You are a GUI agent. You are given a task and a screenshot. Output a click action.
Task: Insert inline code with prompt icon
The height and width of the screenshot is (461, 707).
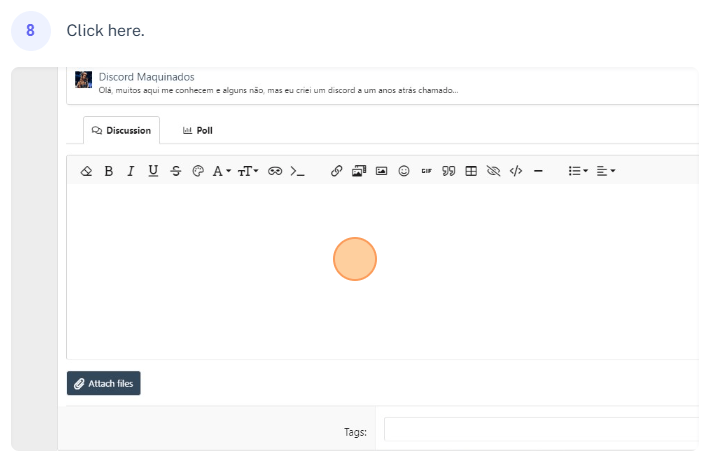298,171
